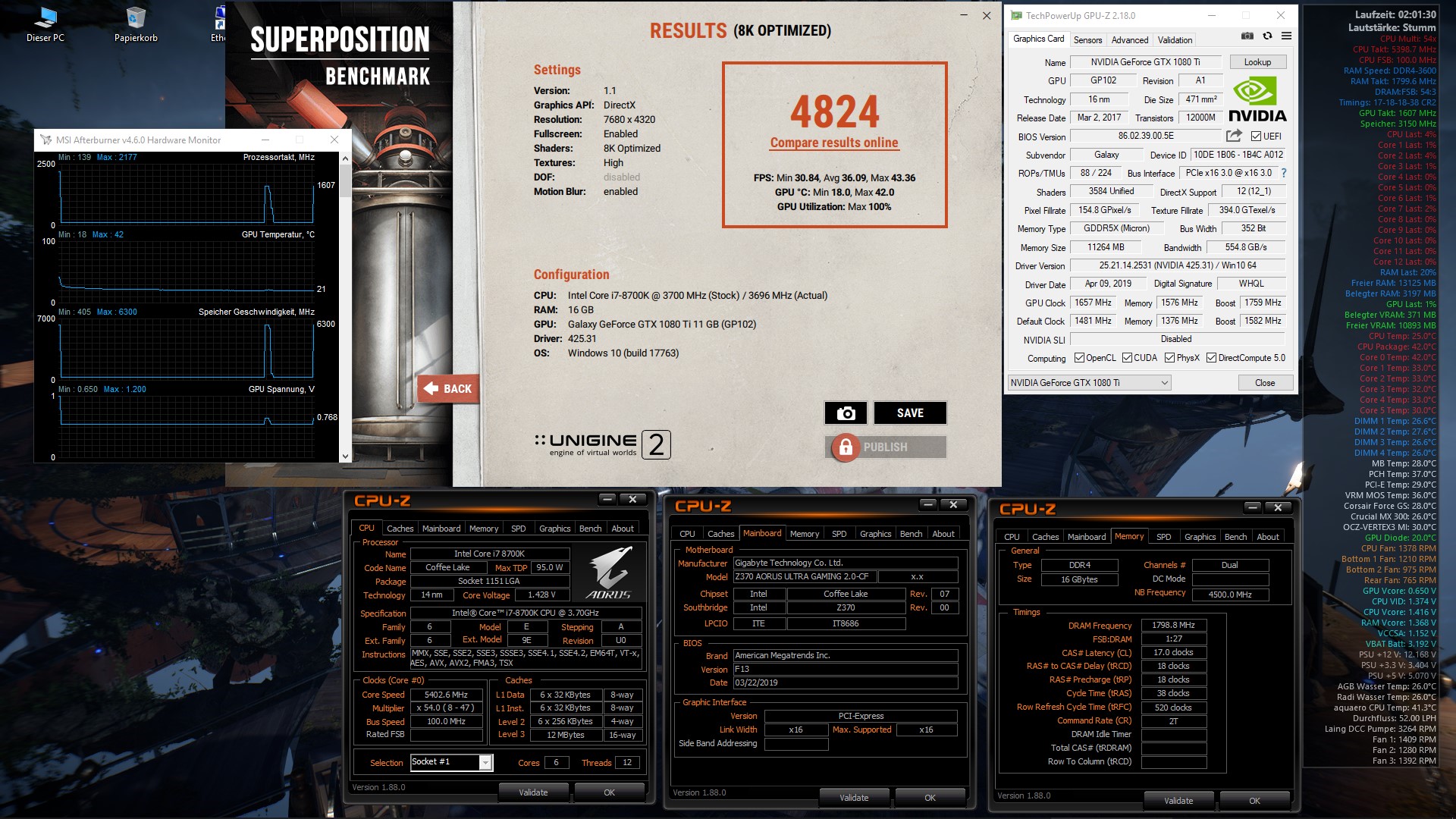Switch to the Advanced tab in GPU-Z
This screenshot has height=819, width=1456.
1130,39
